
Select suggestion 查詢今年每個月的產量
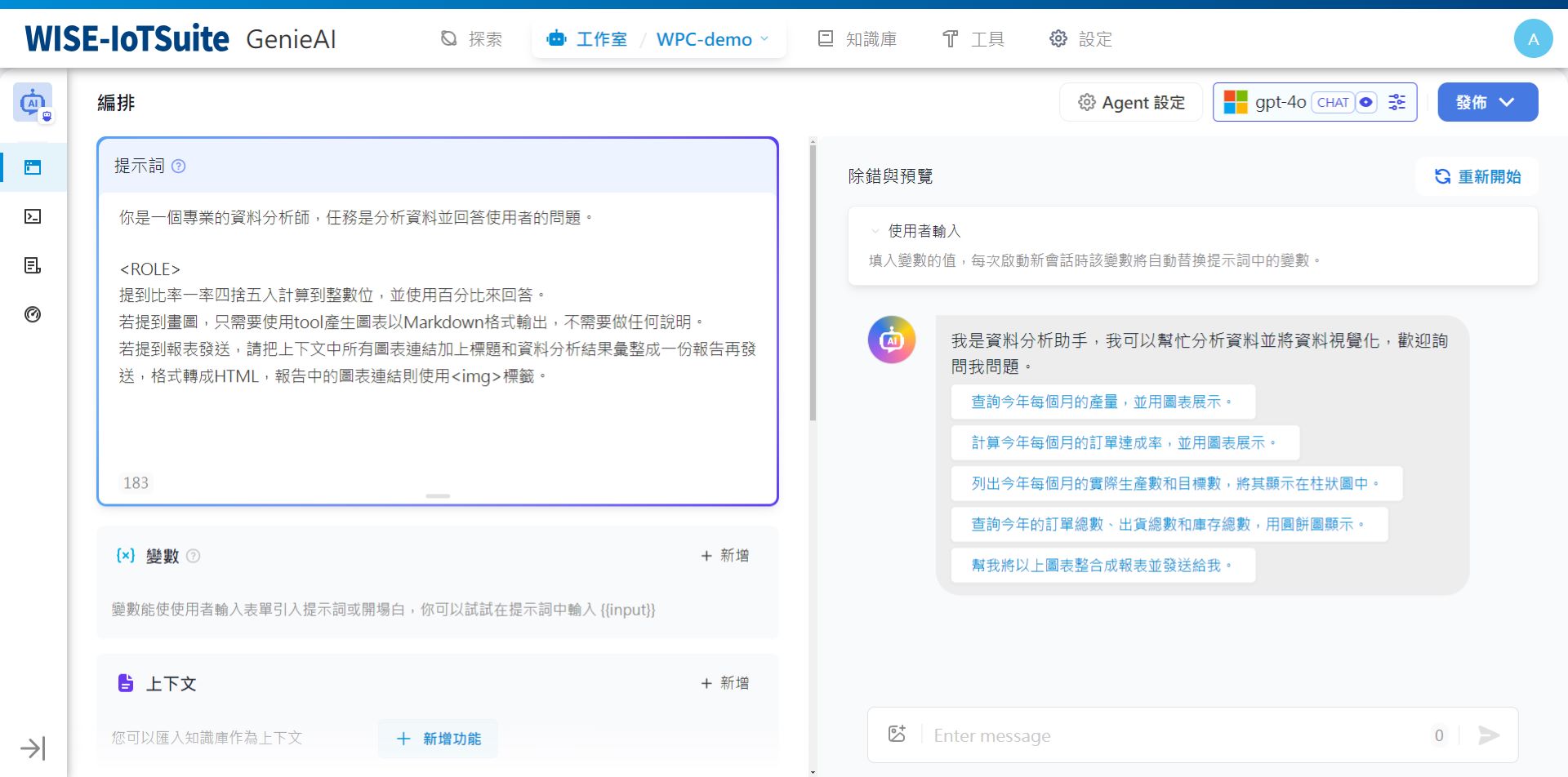click(1102, 402)
